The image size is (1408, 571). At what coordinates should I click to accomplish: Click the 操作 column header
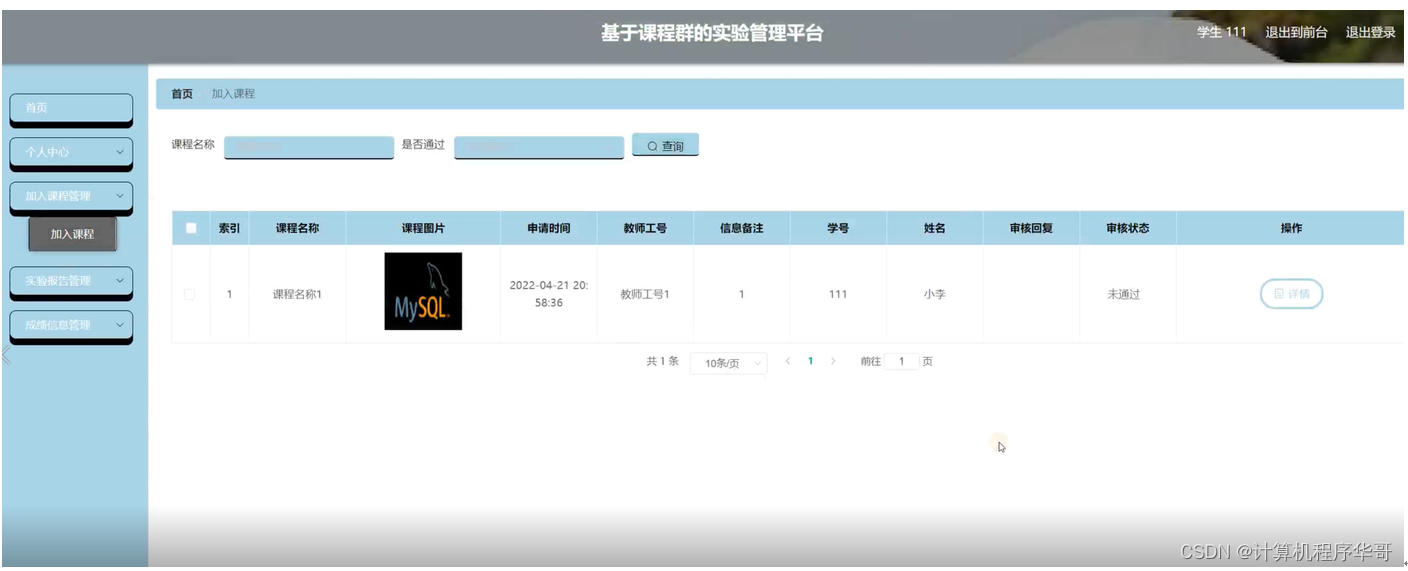(1292, 228)
